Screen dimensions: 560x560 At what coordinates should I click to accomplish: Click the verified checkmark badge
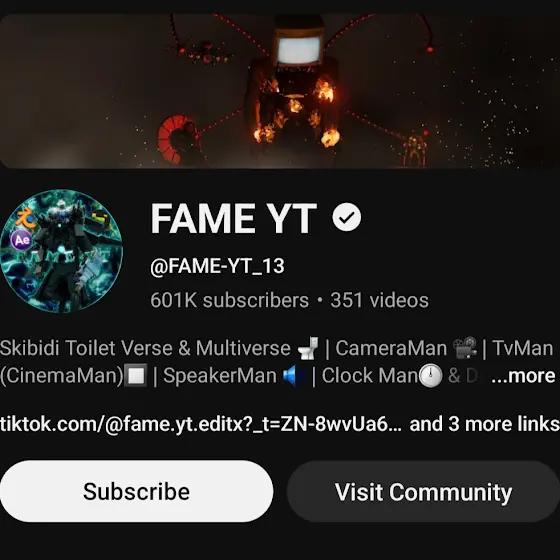346,217
